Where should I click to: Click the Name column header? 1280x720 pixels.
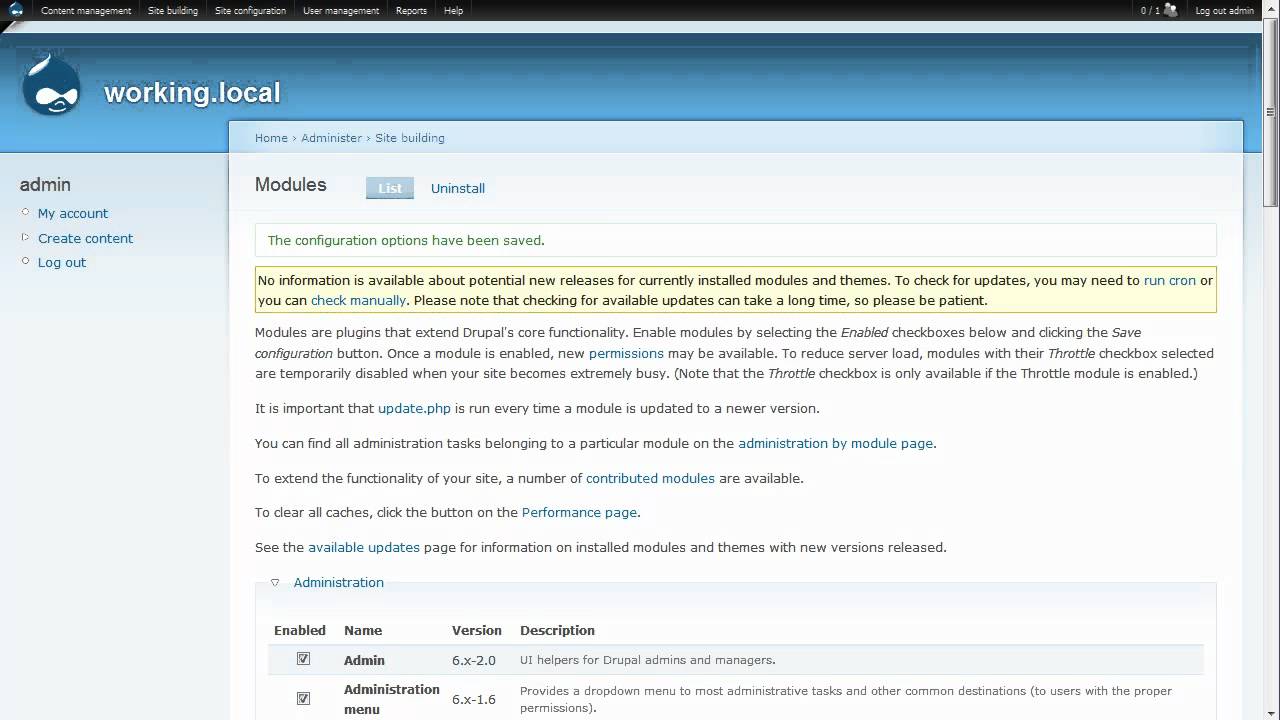[x=363, y=630]
